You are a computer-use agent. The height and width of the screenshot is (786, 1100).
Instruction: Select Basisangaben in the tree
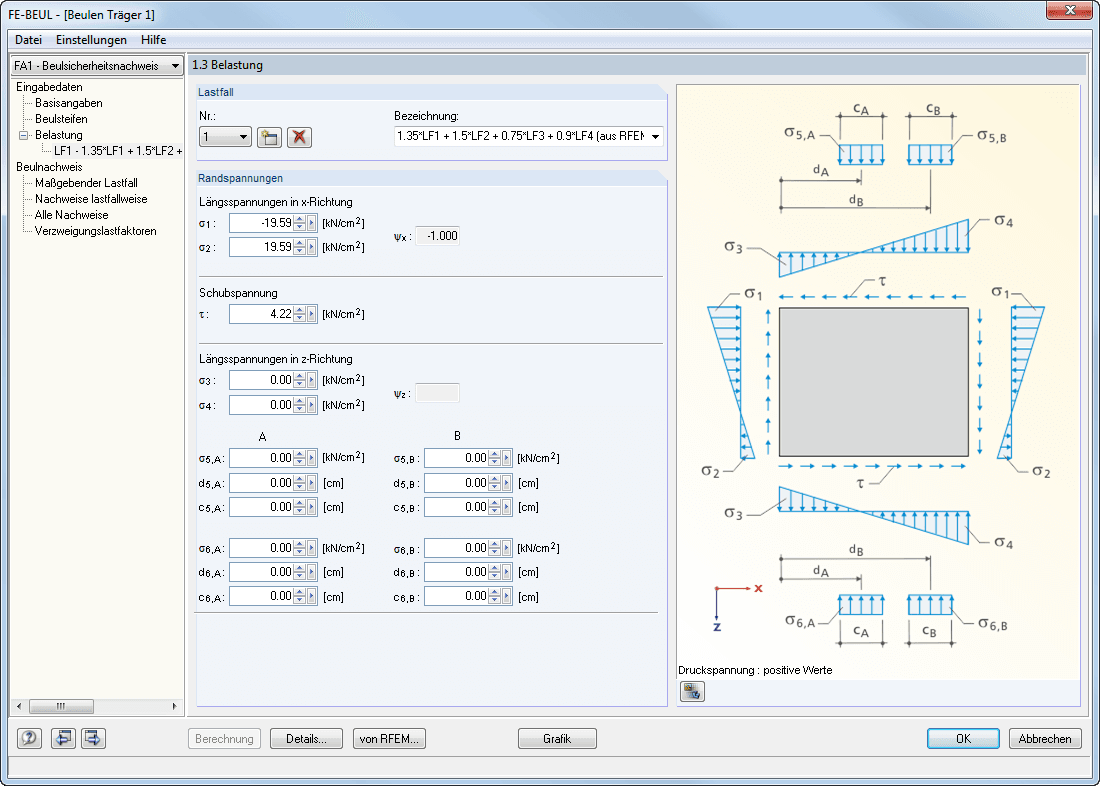[69, 103]
